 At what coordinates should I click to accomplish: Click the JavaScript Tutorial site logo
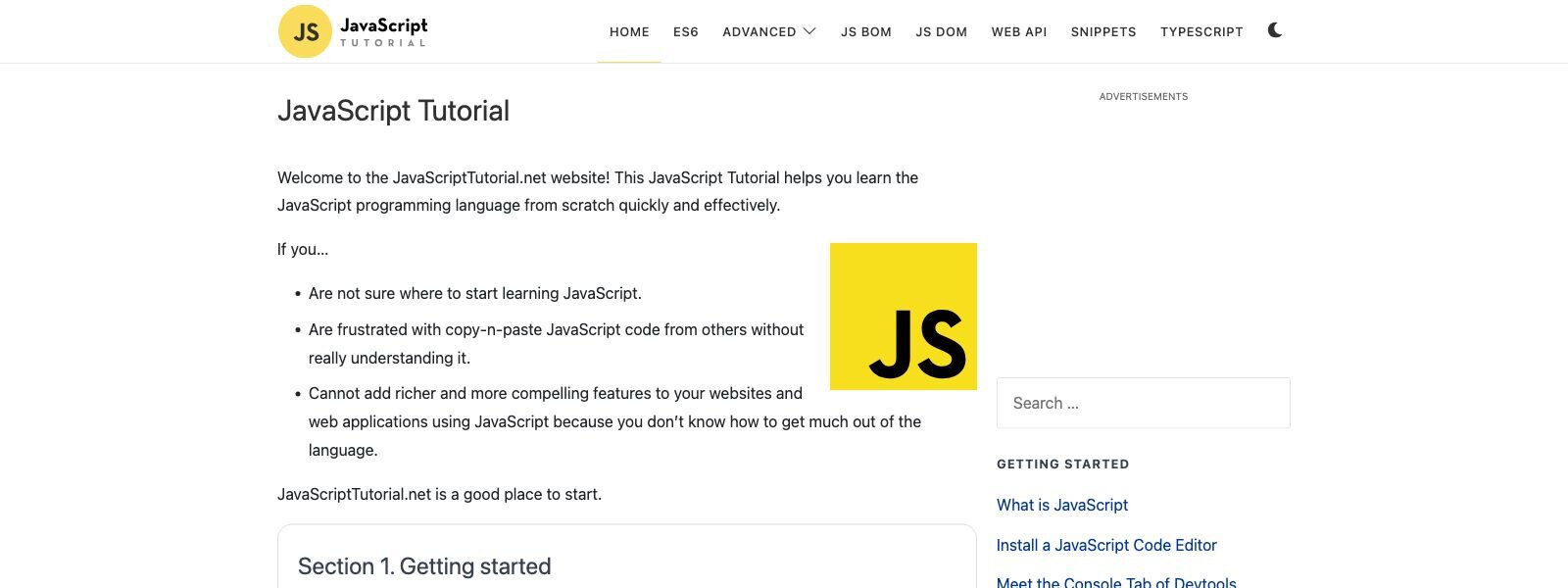click(x=354, y=31)
